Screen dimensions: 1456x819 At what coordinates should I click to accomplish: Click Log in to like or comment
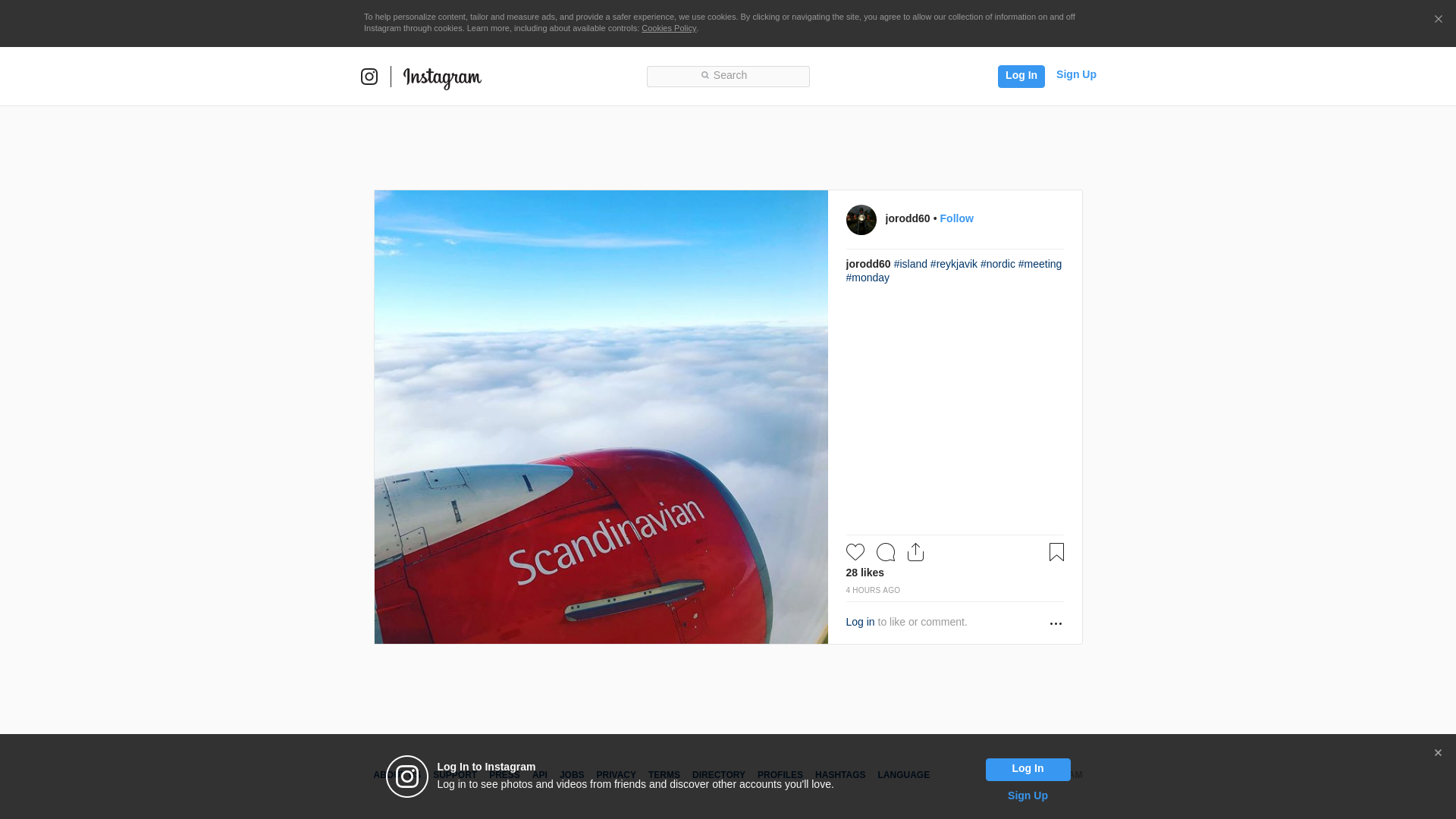click(x=860, y=622)
